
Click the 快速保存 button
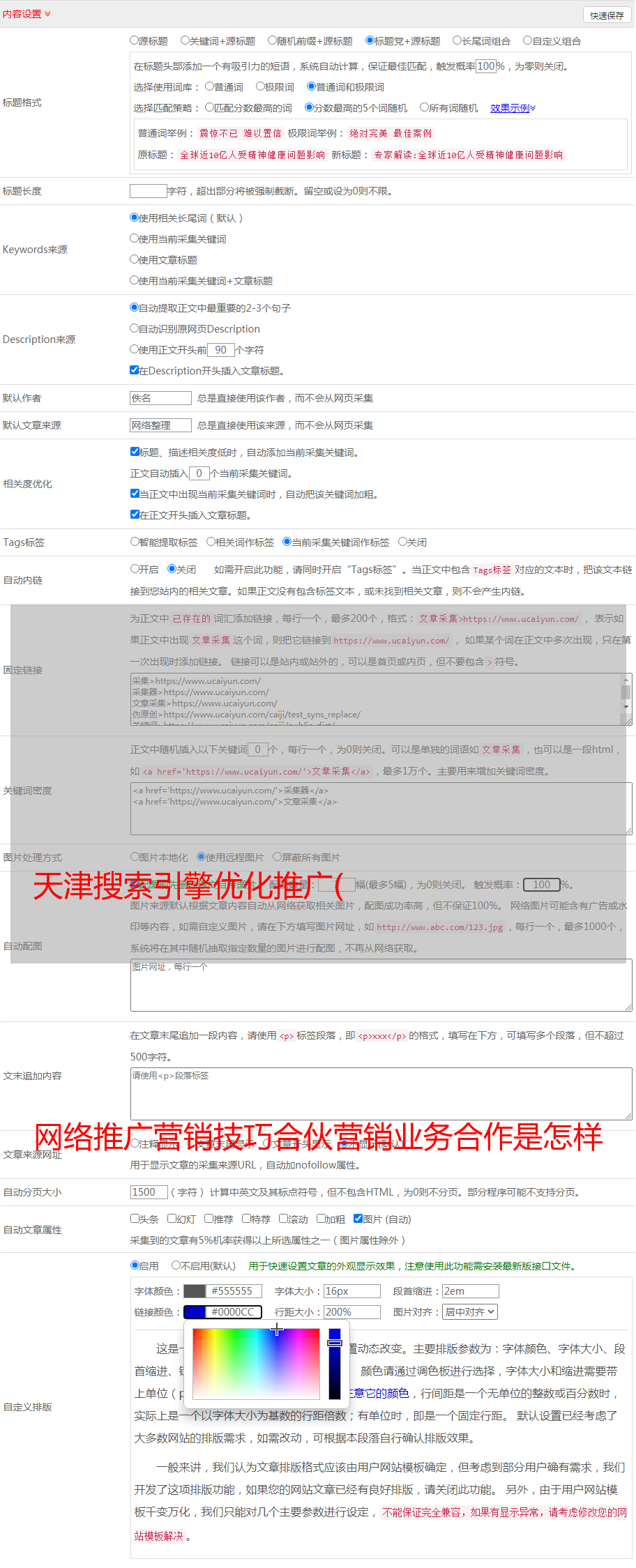pos(606,15)
